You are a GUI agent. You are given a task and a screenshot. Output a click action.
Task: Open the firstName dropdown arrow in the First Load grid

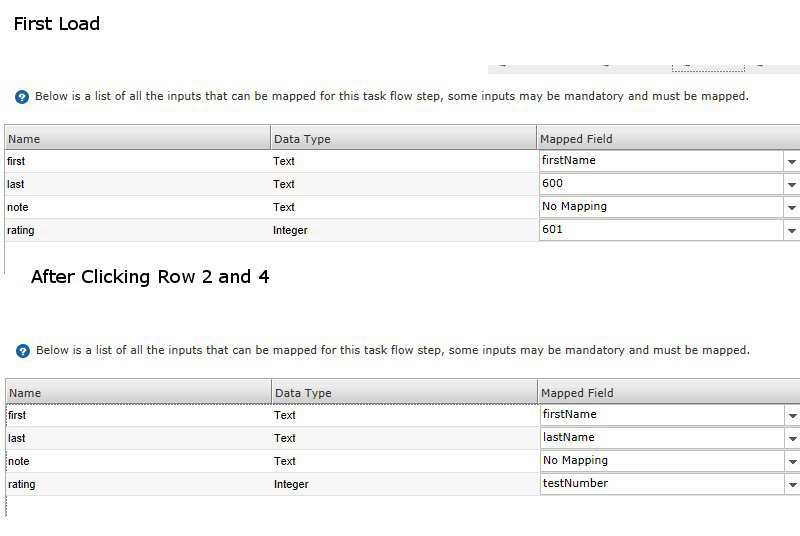791,161
